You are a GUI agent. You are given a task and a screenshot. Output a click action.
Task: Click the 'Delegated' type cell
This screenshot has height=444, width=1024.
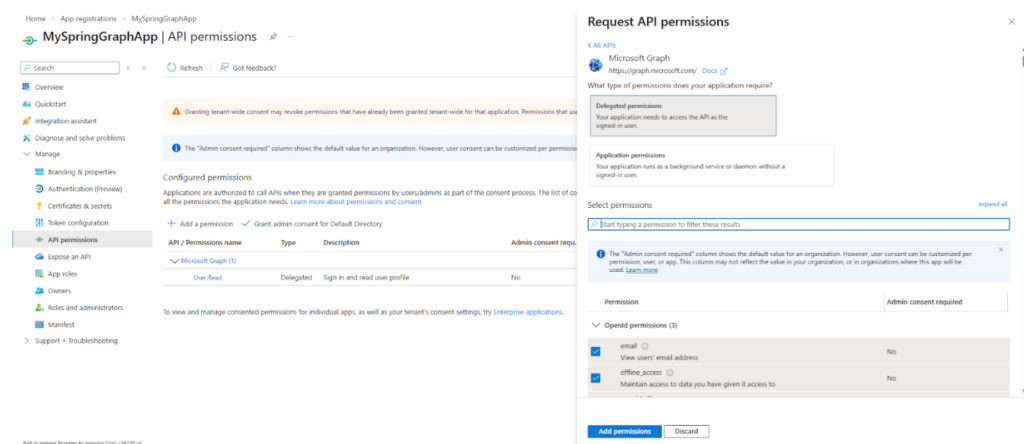pos(296,278)
